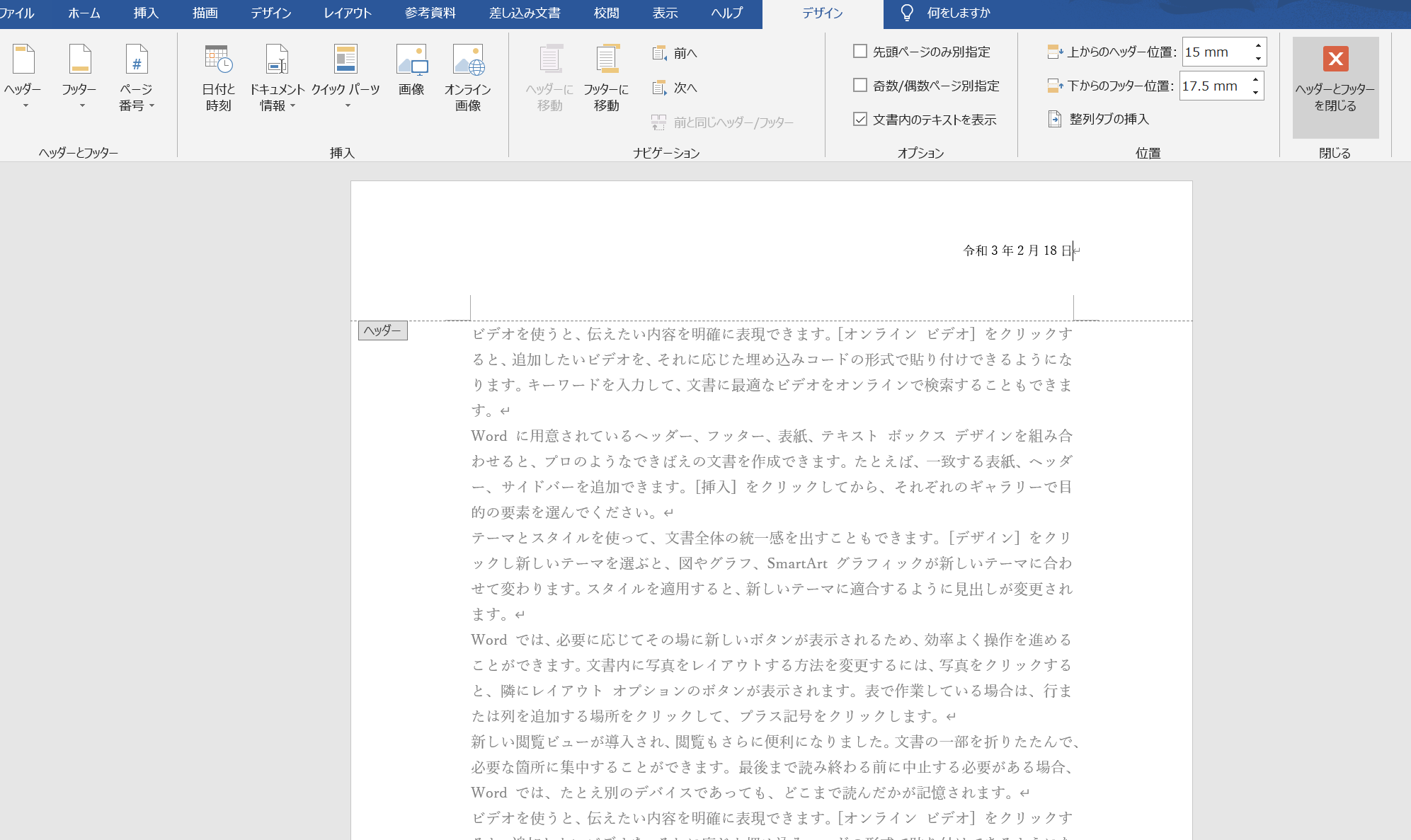Open the ヘッダー gallery icon
Viewport: 1411px width, 840px height.
point(23,59)
